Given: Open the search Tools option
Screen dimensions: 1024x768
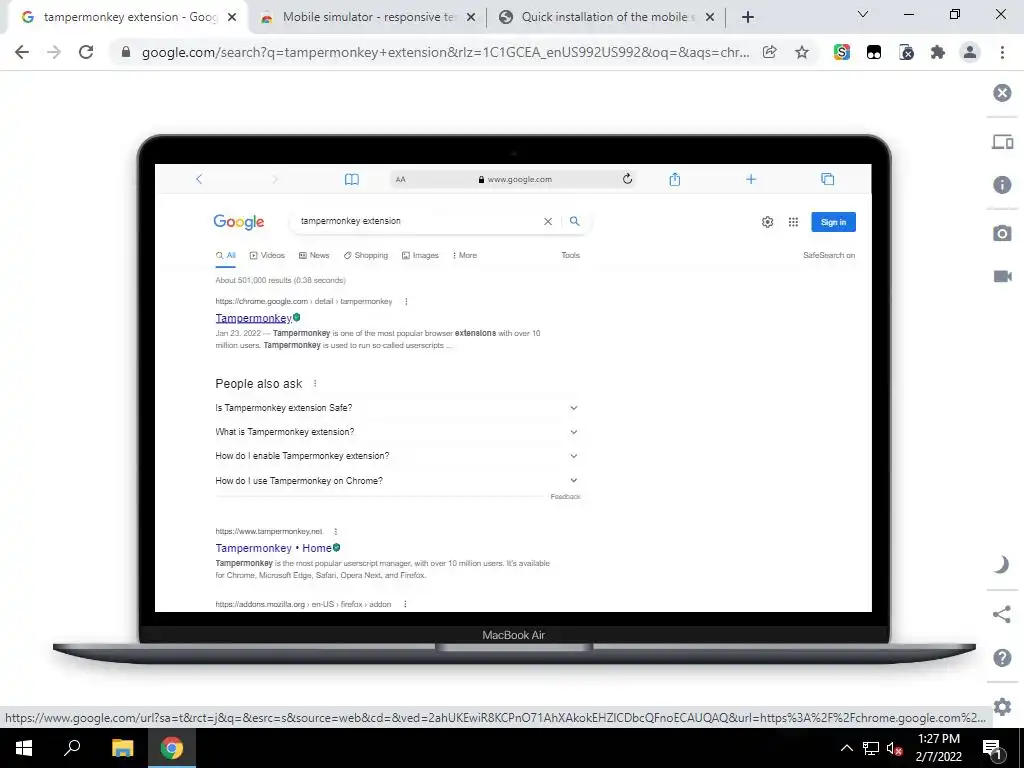Looking at the screenshot, I should point(570,255).
